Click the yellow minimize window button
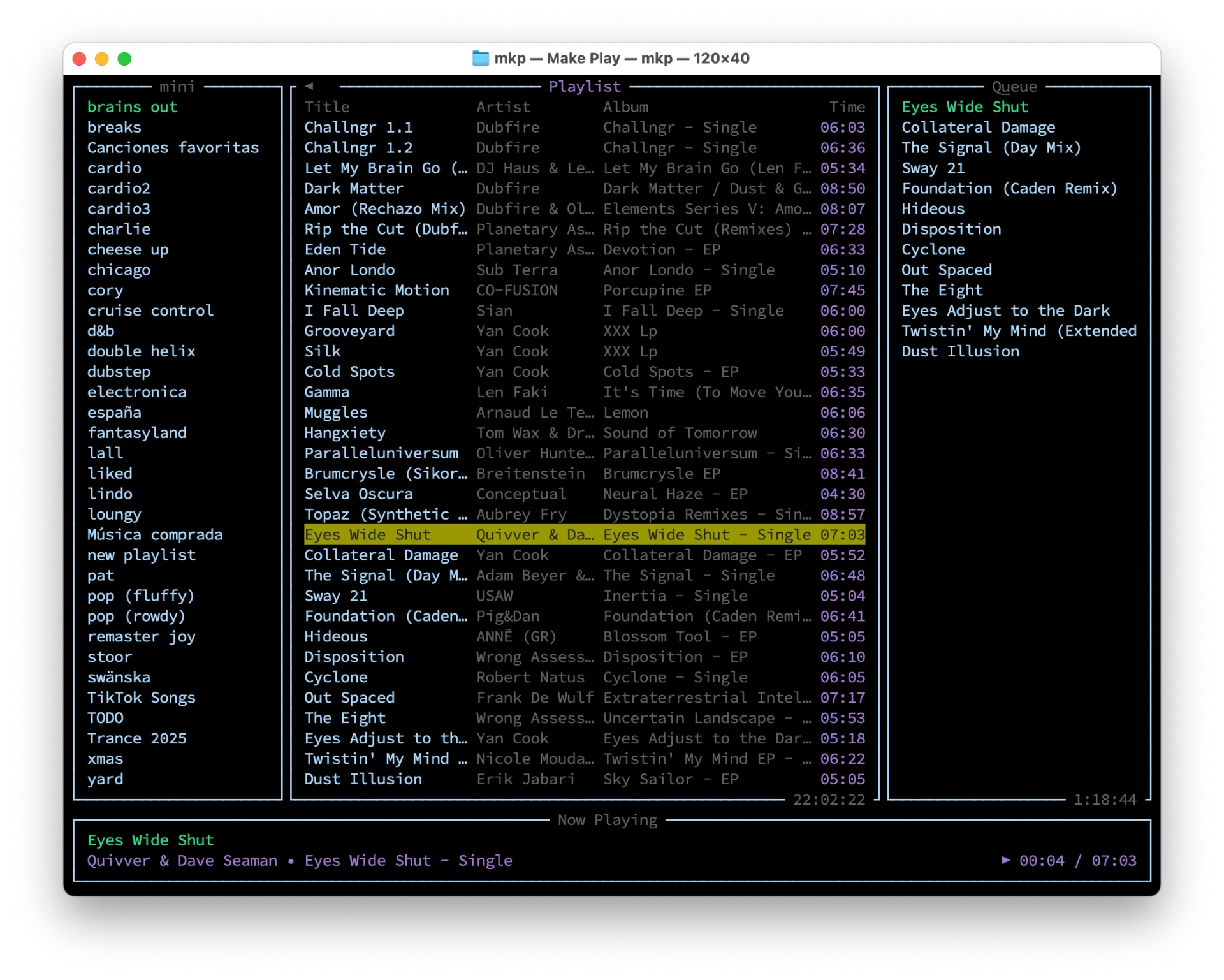The image size is (1224, 980). coord(101,59)
